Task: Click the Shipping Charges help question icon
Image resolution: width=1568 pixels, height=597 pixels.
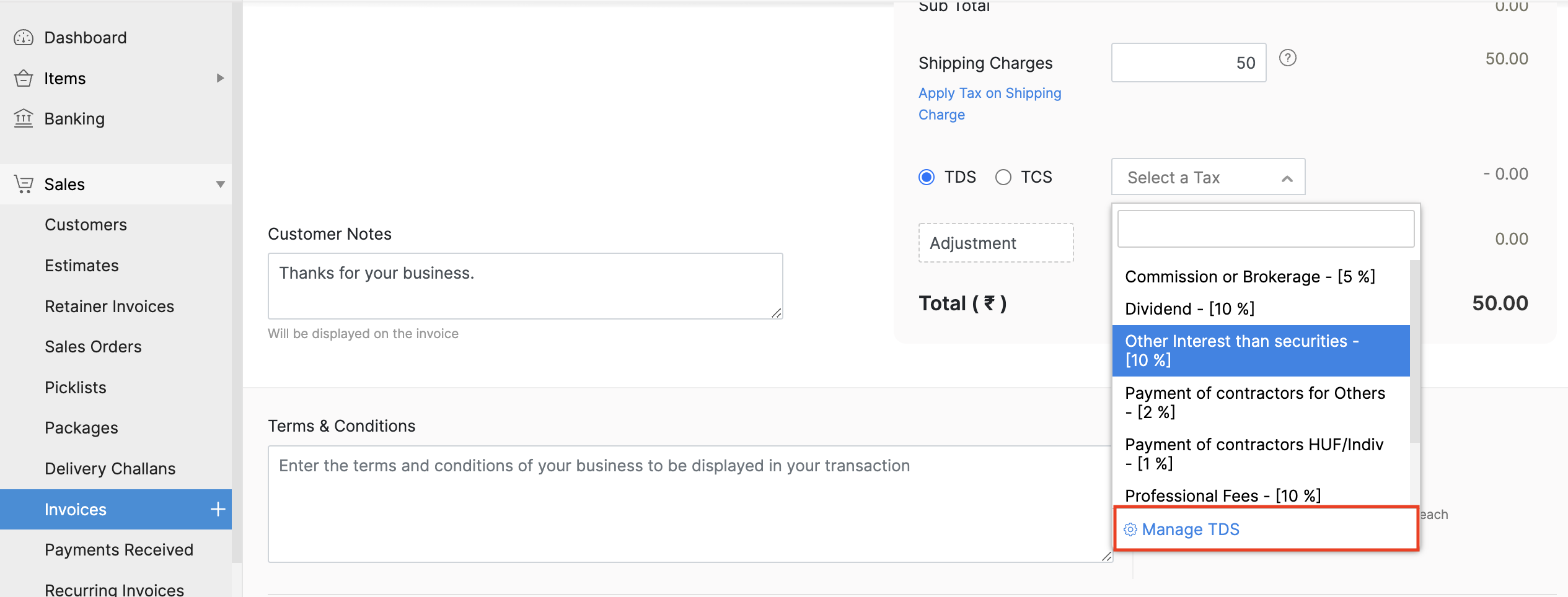Action: (1287, 58)
